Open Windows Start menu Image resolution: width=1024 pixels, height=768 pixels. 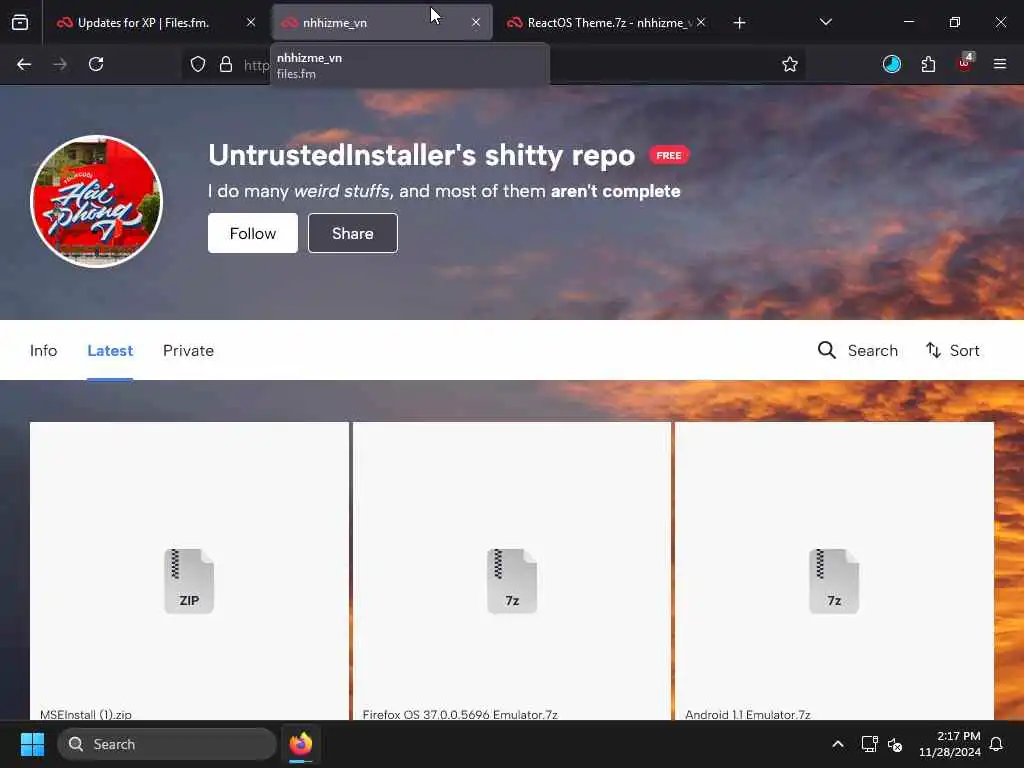click(x=32, y=744)
